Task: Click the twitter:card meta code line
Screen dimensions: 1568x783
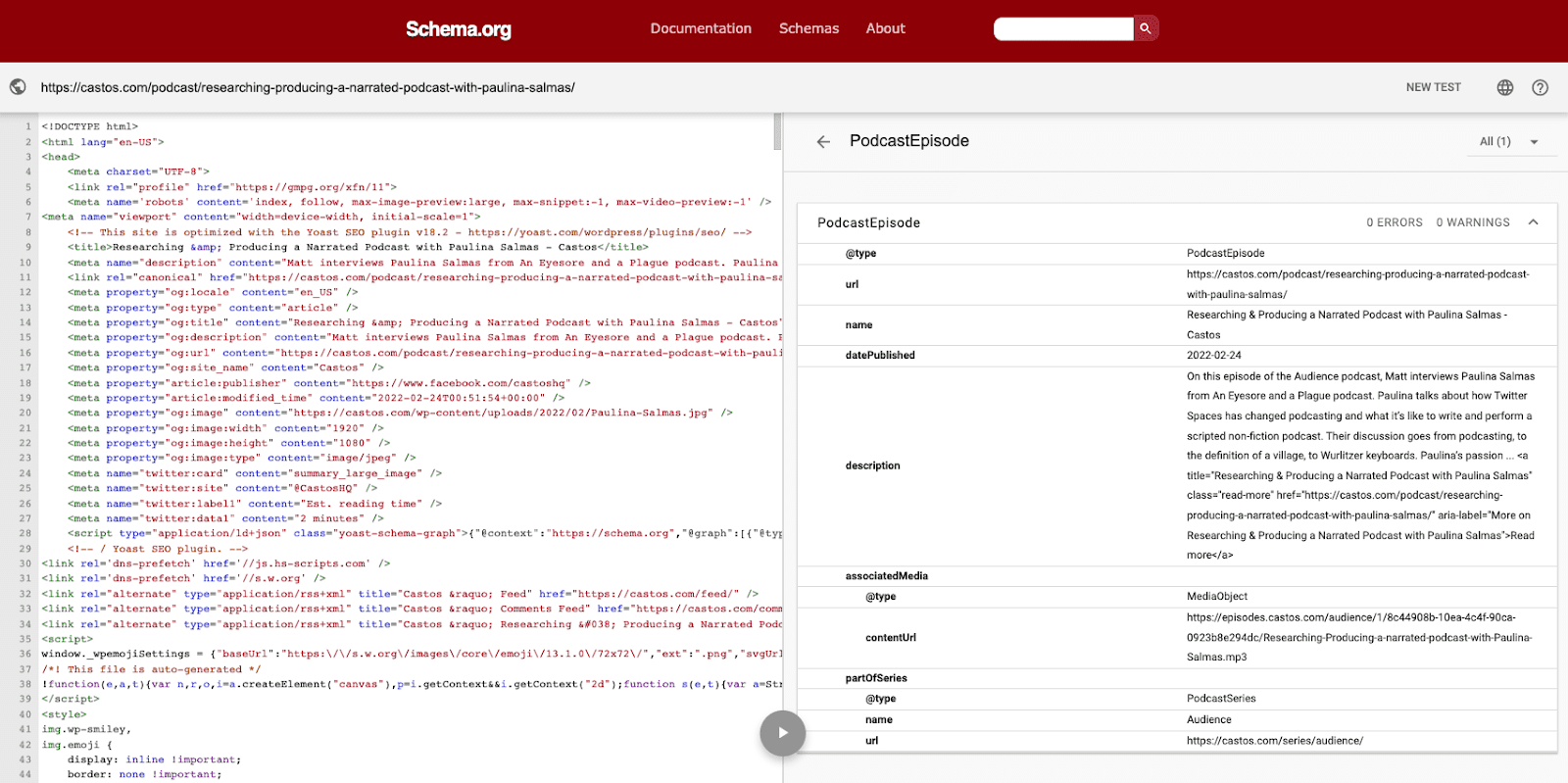Action: (255, 473)
